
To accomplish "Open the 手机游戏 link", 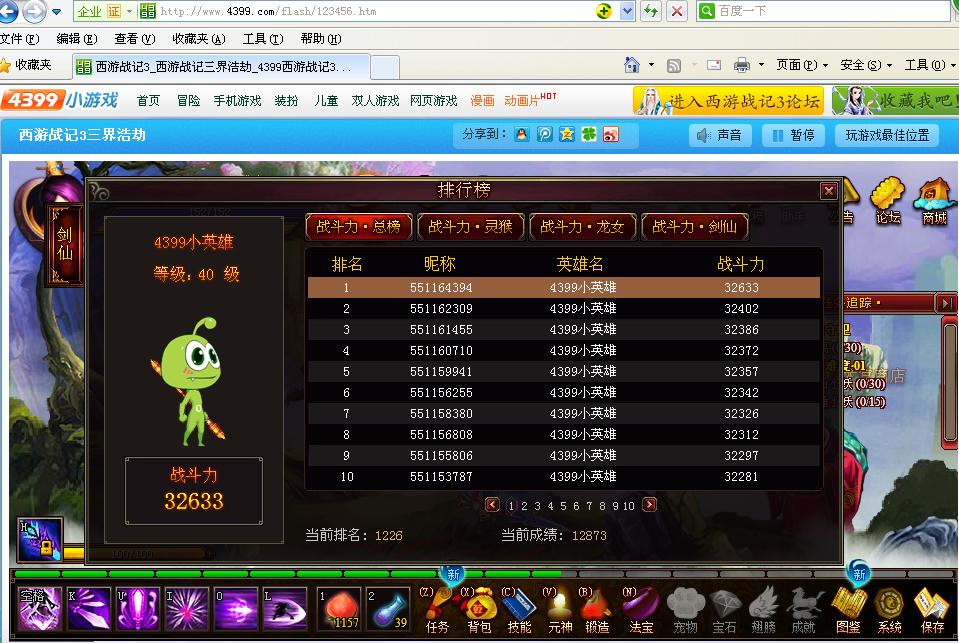I will pyautogui.click(x=237, y=101).
